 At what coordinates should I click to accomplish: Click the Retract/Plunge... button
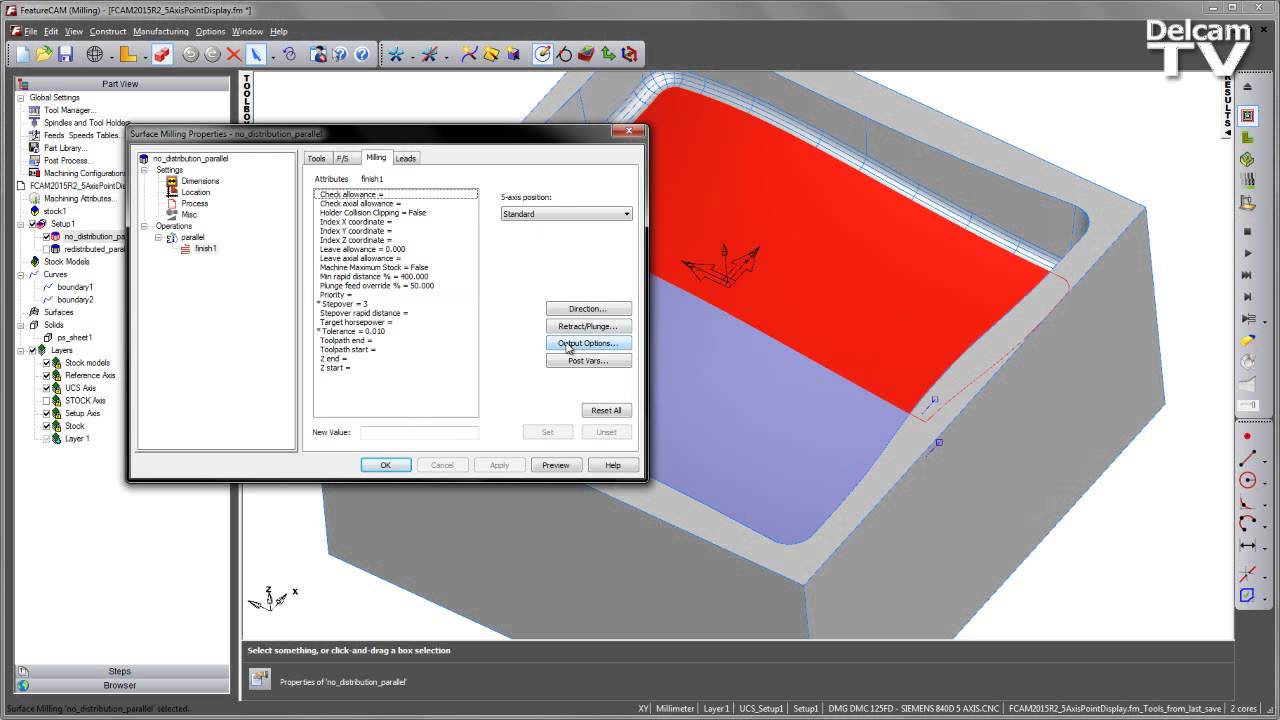pos(588,326)
